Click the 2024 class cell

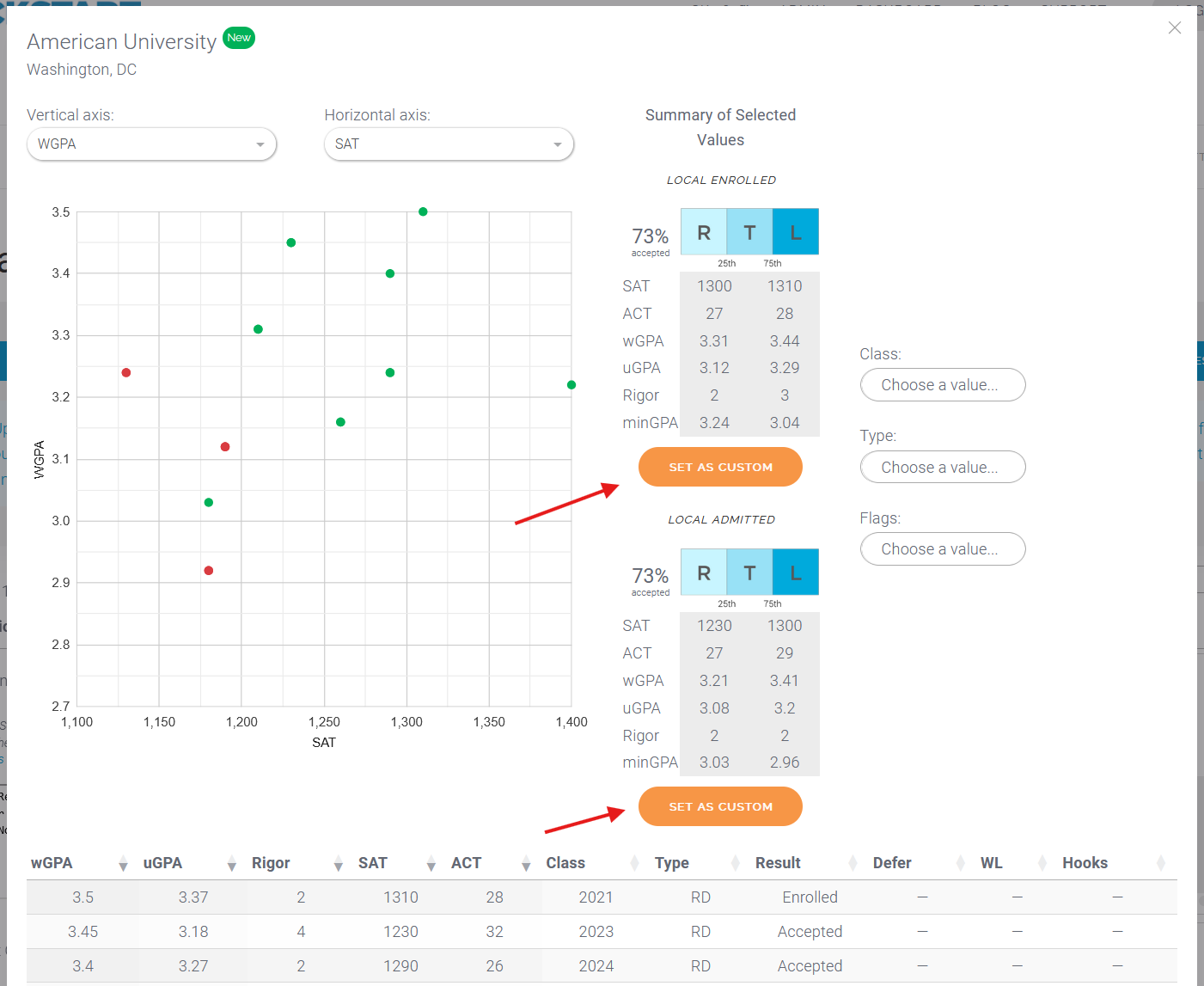point(596,966)
